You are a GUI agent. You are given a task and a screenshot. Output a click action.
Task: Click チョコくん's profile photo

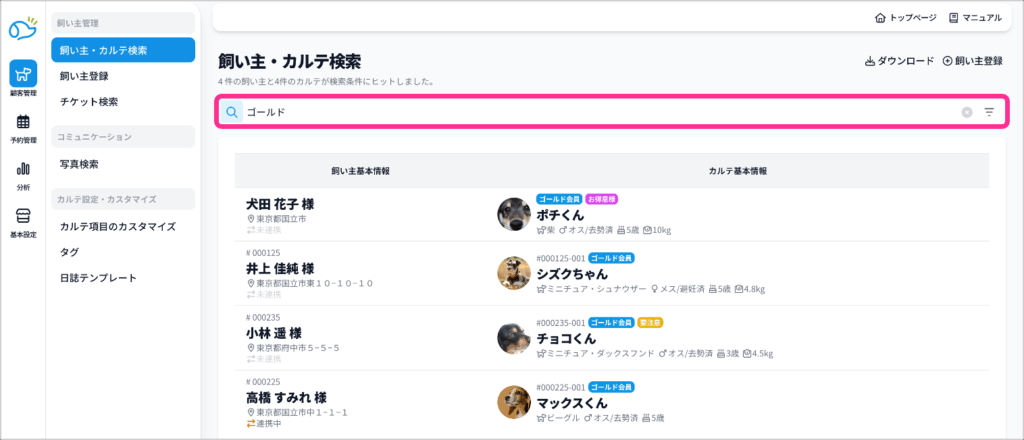514,338
